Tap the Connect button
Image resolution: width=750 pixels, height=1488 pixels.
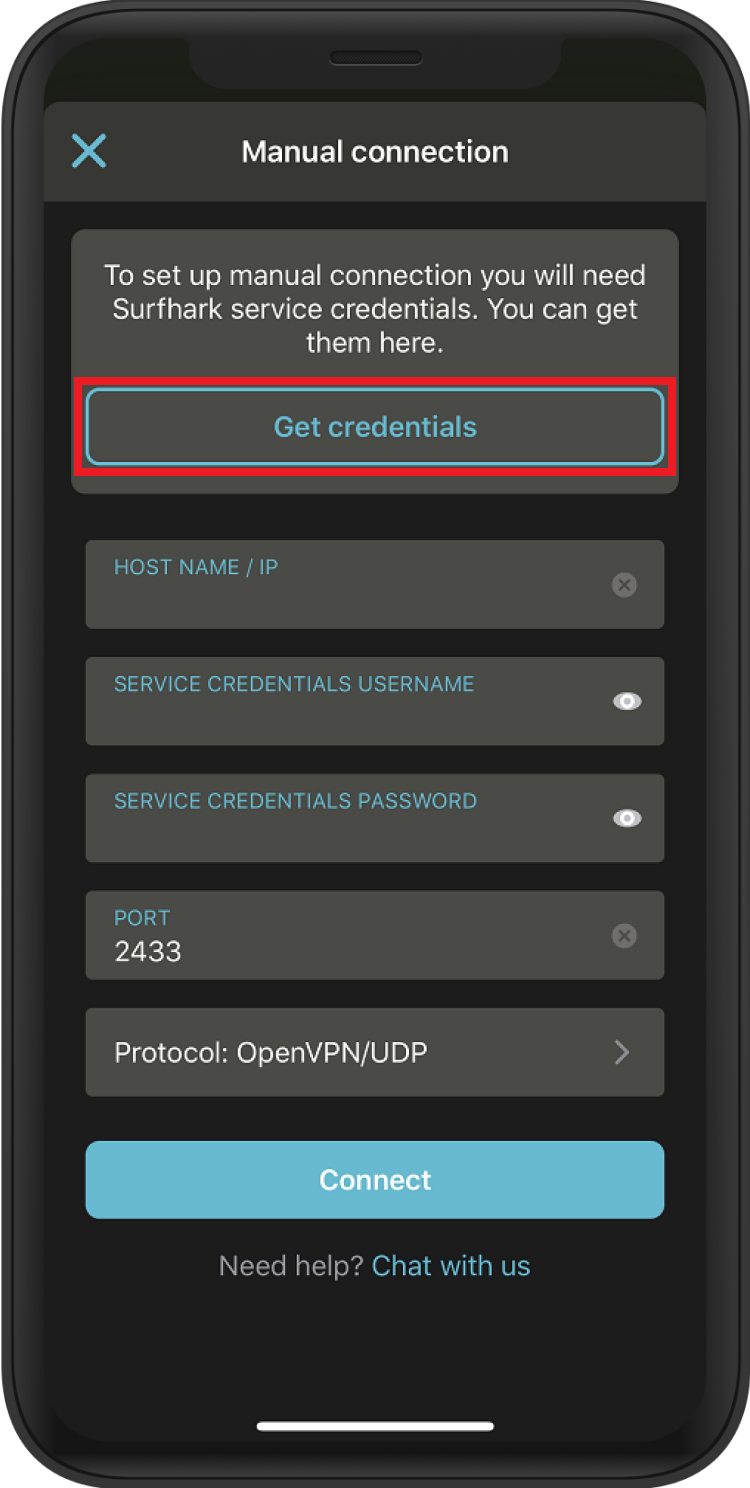click(x=375, y=1180)
